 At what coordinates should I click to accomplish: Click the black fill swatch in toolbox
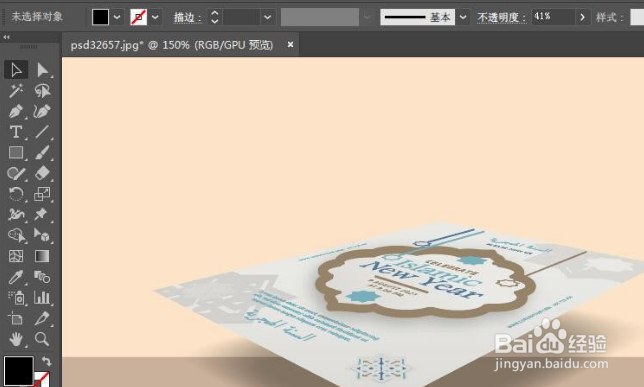(x=18, y=371)
